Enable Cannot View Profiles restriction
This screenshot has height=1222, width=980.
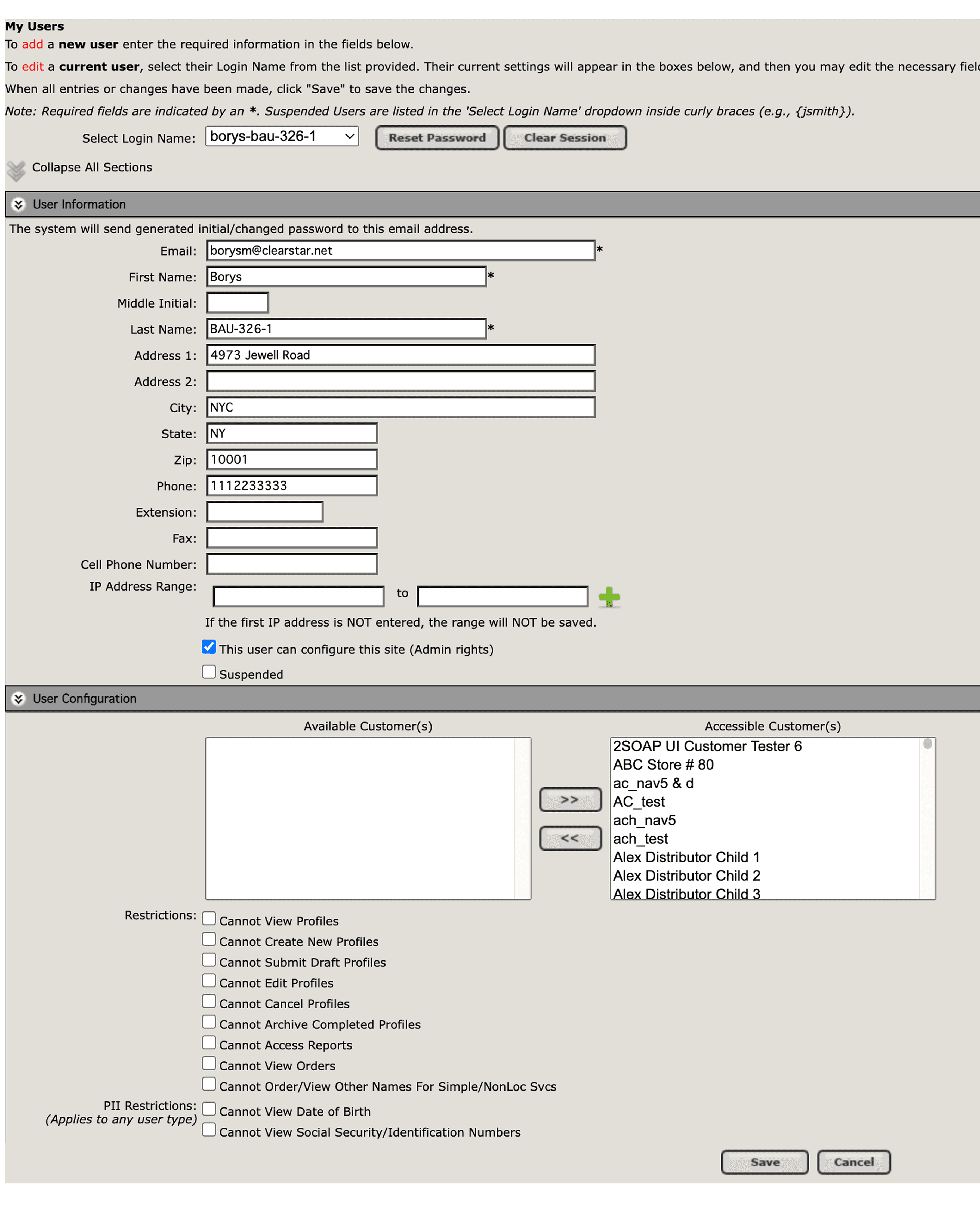tap(209, 918)
